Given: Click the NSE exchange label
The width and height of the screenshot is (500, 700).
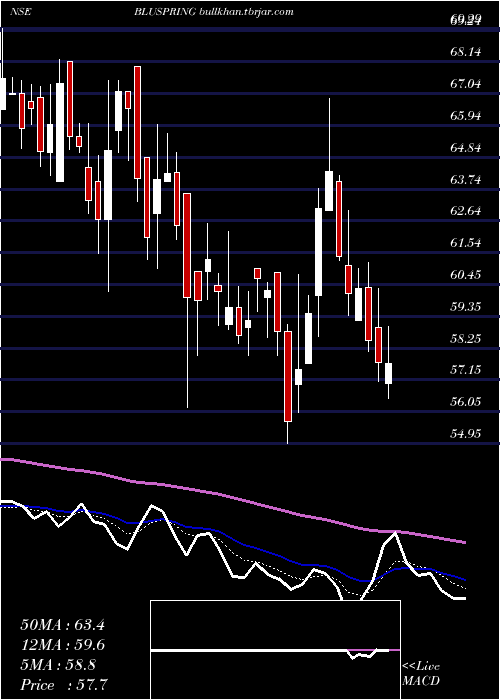Looking at the screenshot, I should 20,12.
